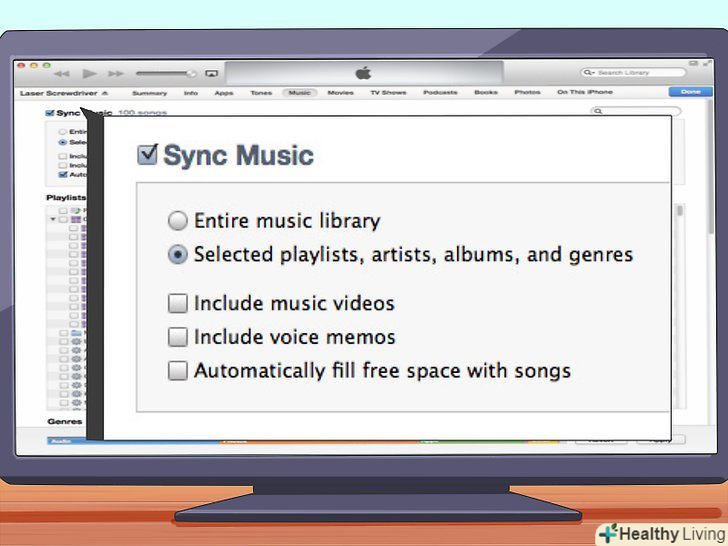Switch to the Tones tab

[x=261, y=93]
